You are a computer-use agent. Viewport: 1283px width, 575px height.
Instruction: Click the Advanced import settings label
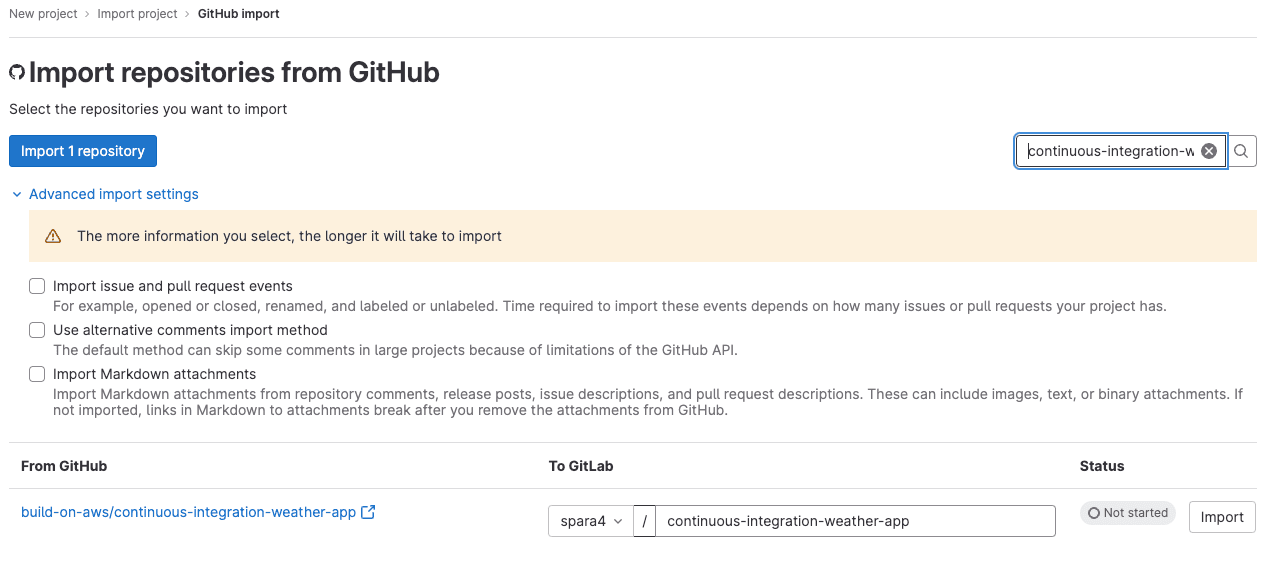pyautogui.click(x=114, y=194)
